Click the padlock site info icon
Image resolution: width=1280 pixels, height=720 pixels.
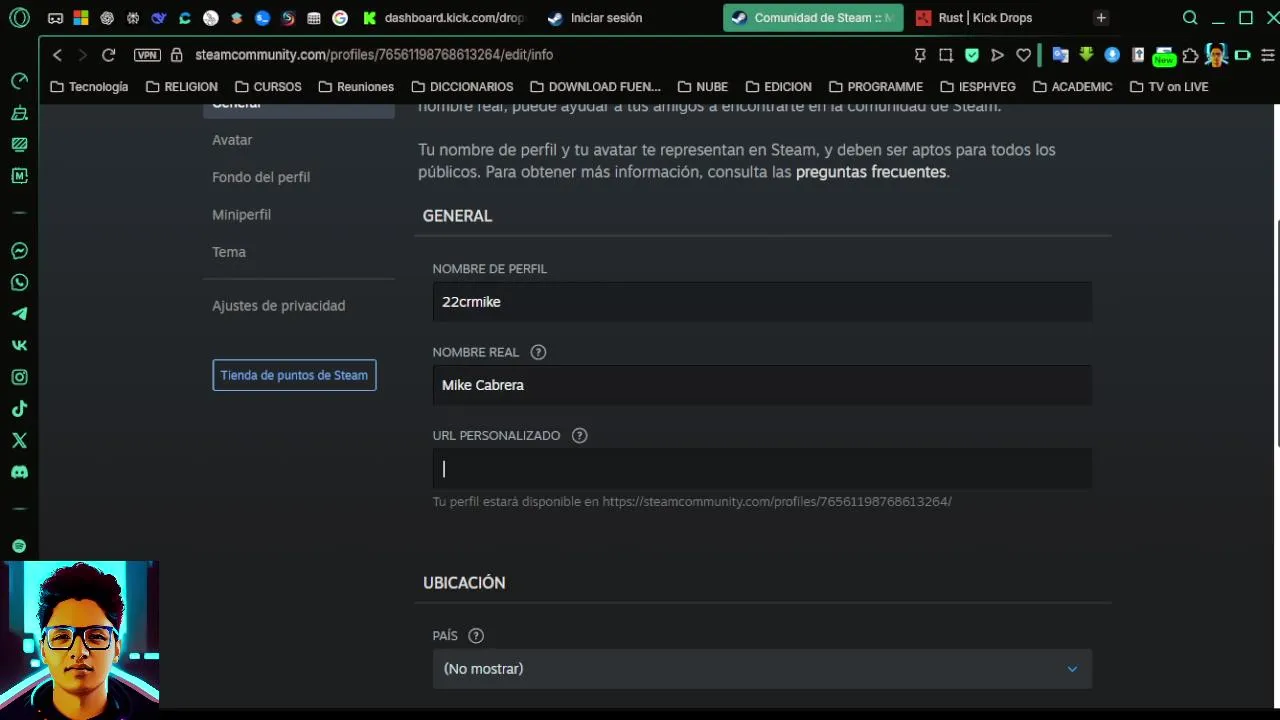click(177, 55)
